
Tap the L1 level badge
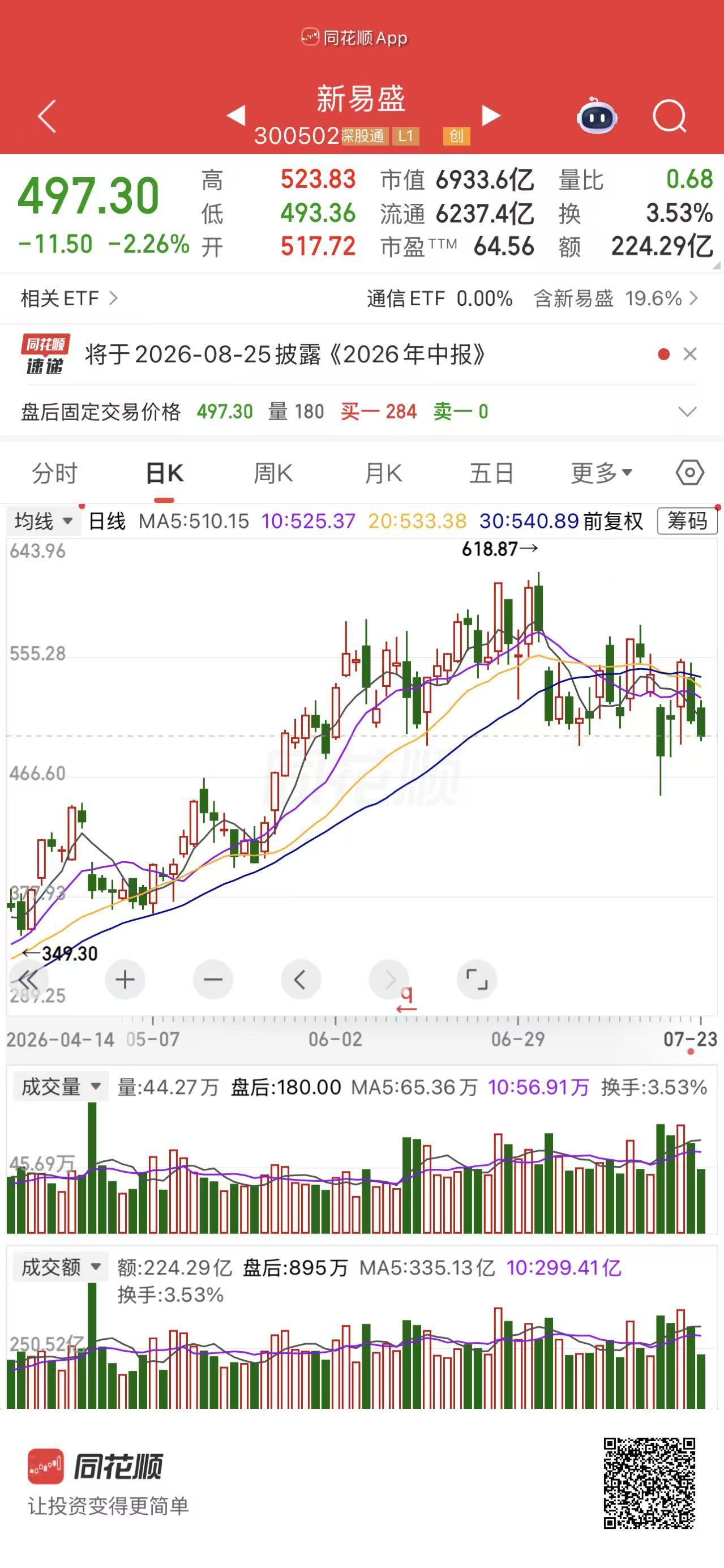click(x=406, y=136)
